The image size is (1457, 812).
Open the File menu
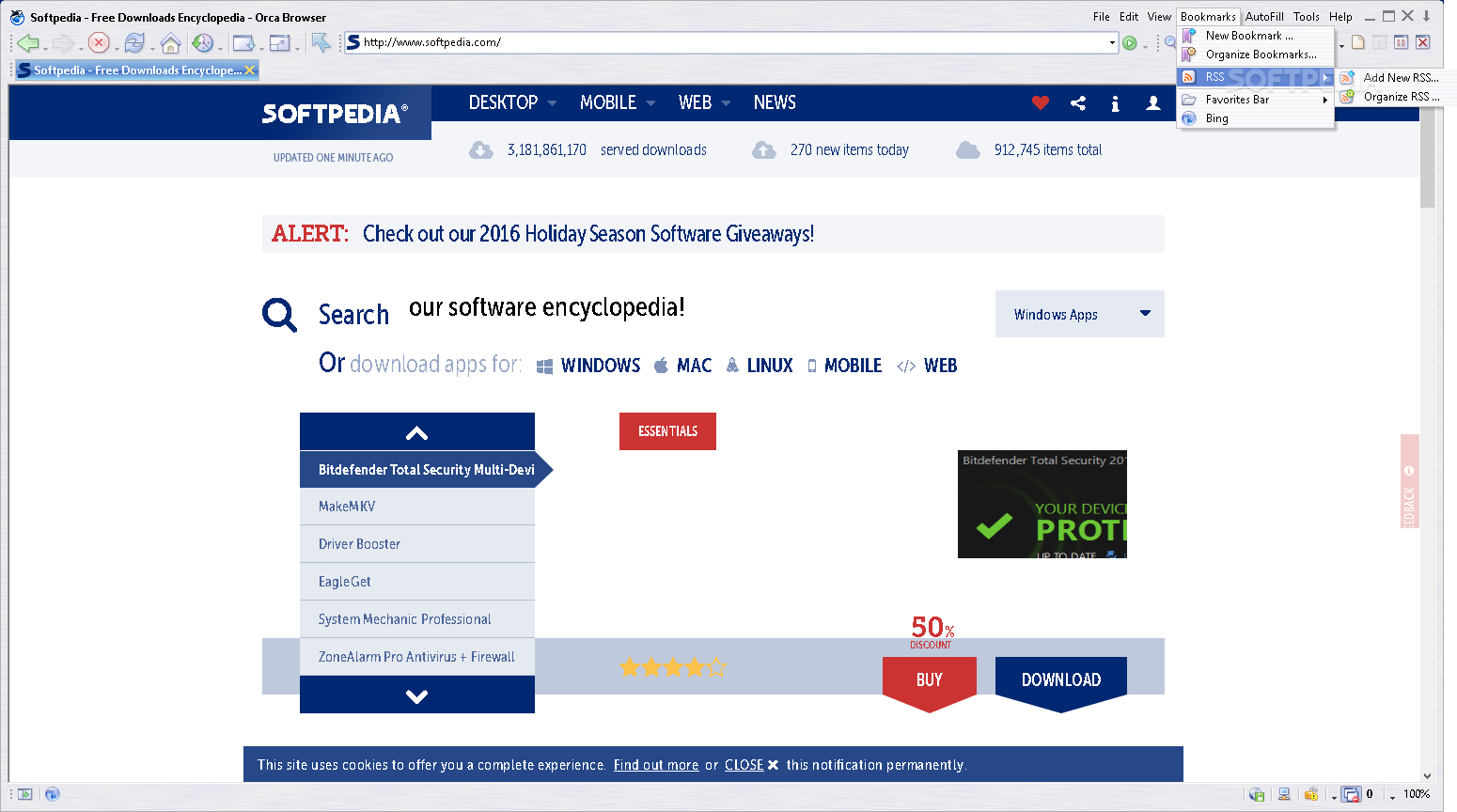pyautogui.click(x=1101, y=17)
